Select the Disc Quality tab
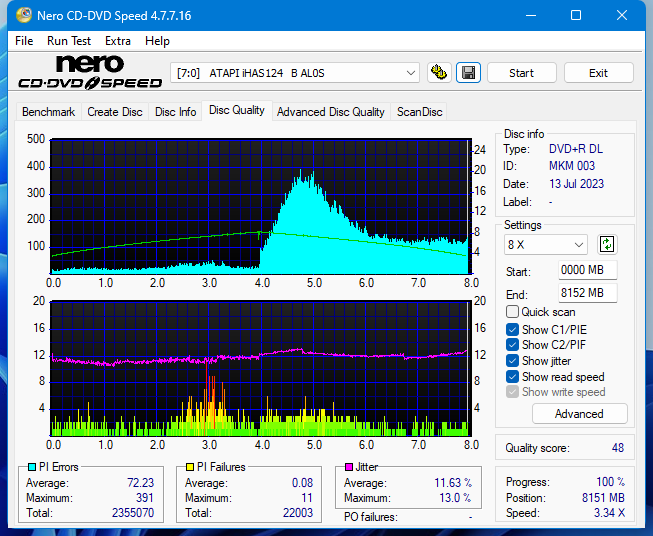653x536 pixels. pyautogui.click(x=237, y=110)
